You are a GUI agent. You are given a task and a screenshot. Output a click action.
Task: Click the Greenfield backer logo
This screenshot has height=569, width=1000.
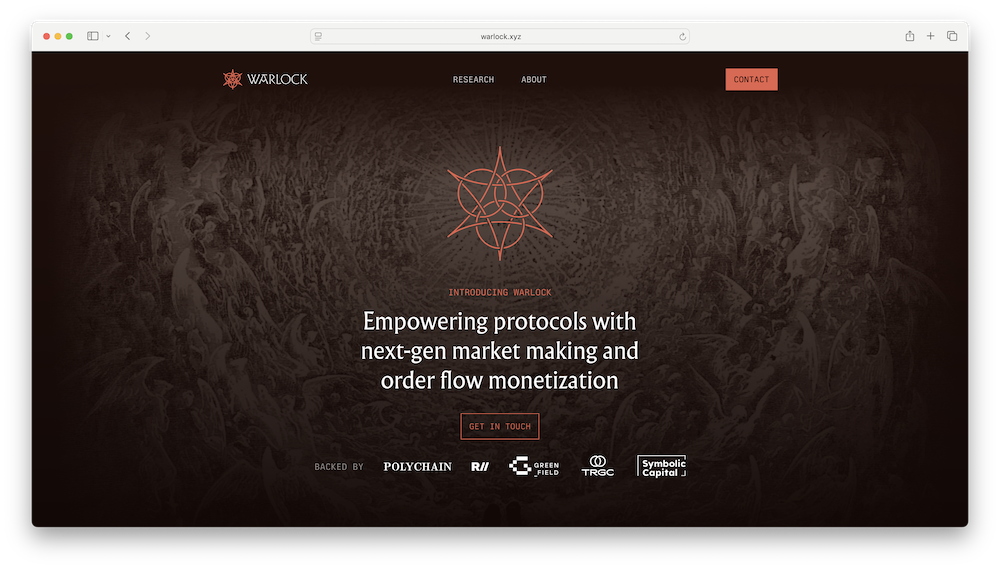coord(534,466)
